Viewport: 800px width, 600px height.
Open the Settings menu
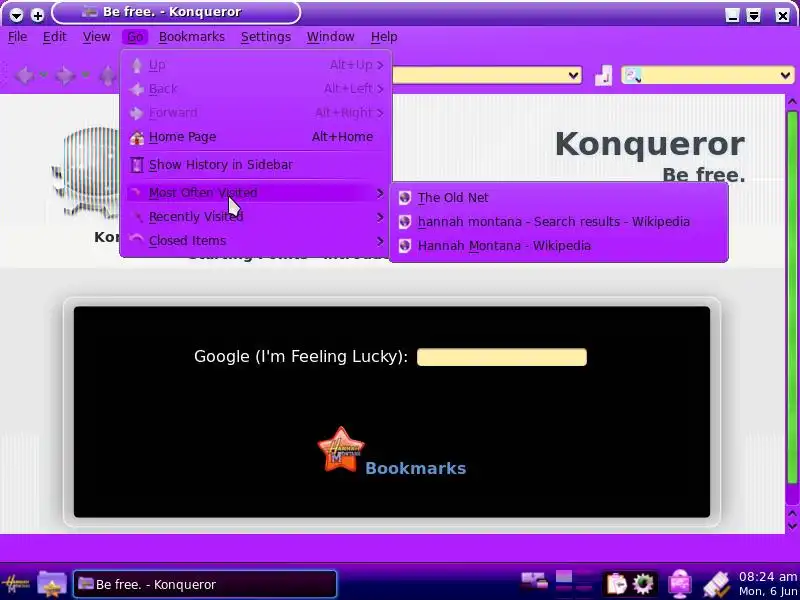click(265, 37)
